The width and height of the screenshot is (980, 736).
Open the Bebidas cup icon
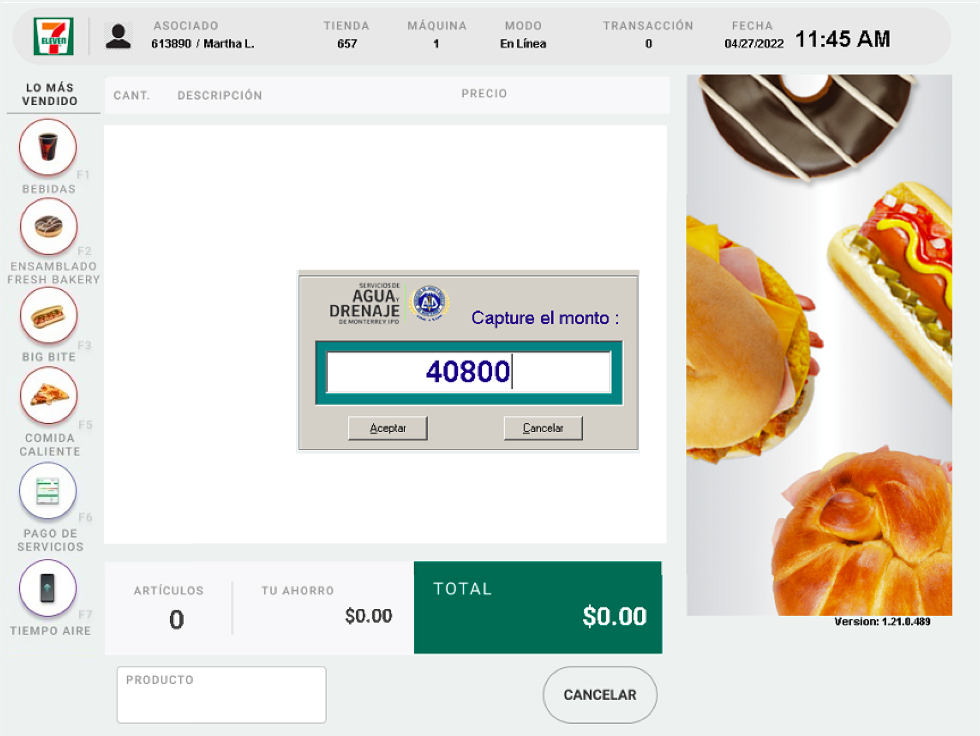coord(48,147)
